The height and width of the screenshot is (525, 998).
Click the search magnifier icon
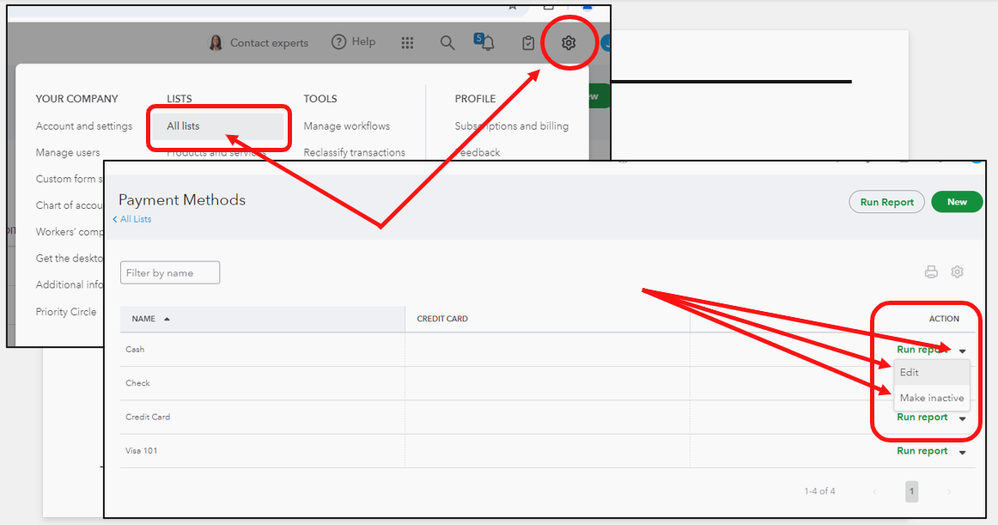(x=447, y=43)
